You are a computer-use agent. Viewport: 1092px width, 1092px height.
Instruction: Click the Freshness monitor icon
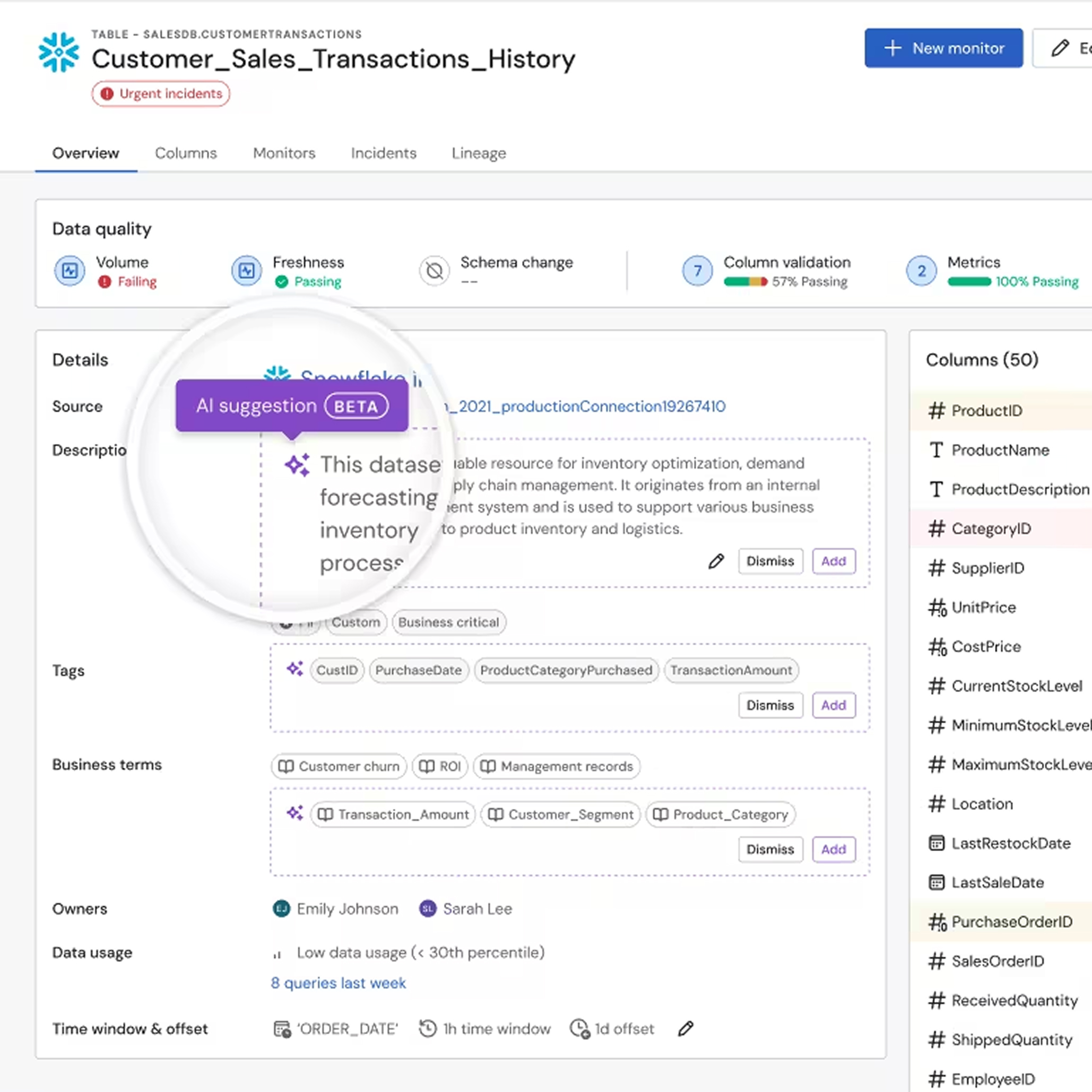[x=246, y=271]
